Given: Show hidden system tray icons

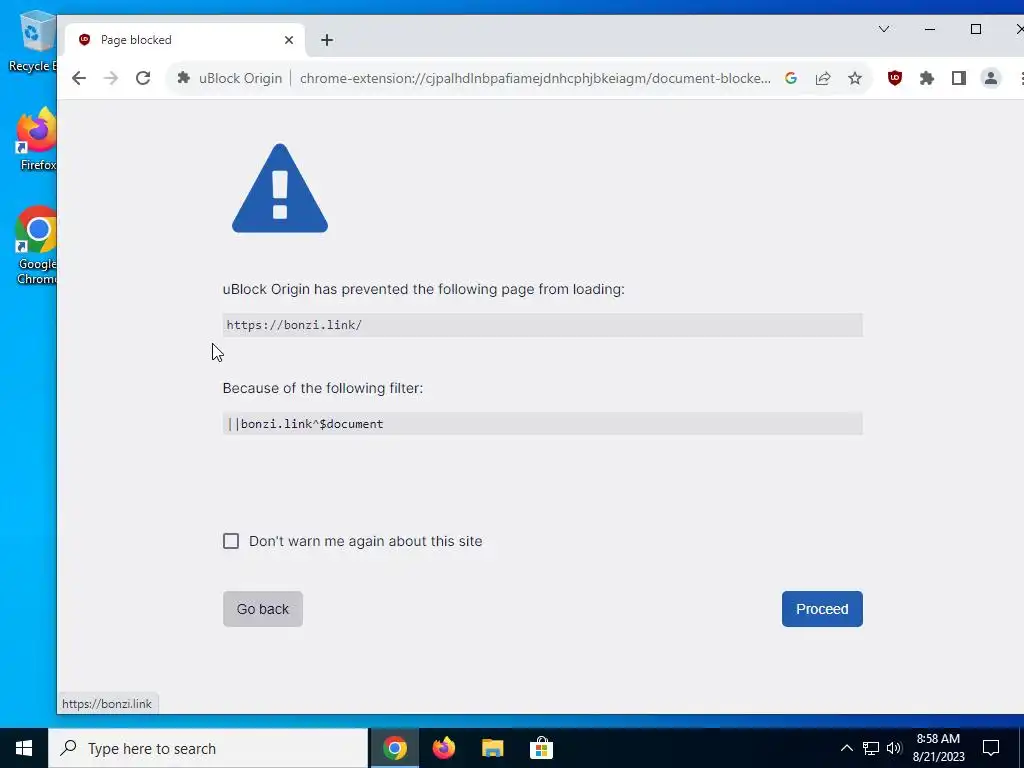Looking at the screenshot, I should [x=846, y=748].
